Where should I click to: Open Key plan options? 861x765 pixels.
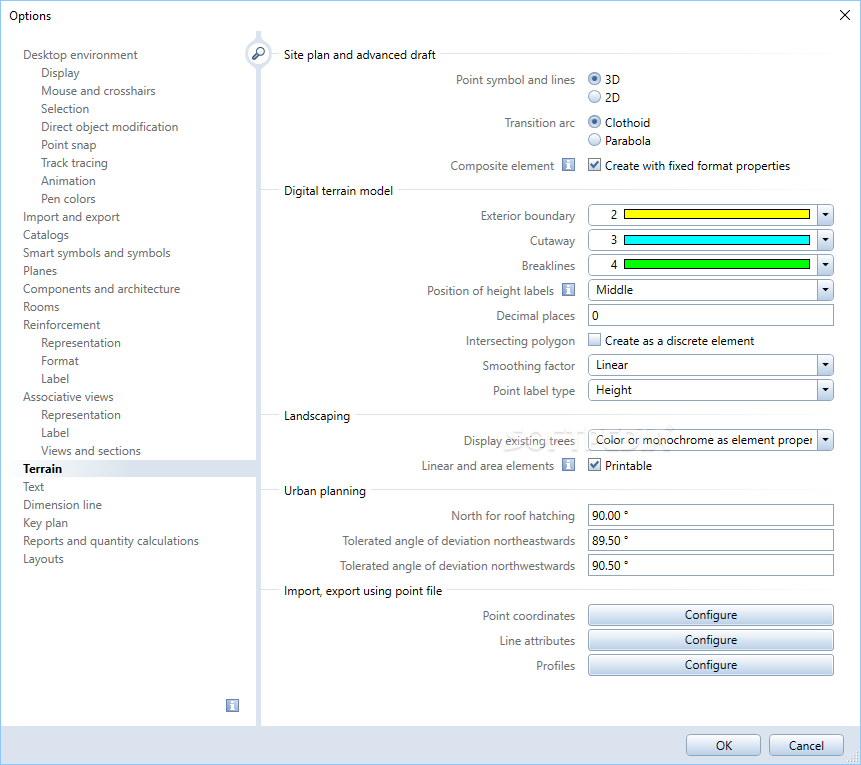click(x=46, y=523)
